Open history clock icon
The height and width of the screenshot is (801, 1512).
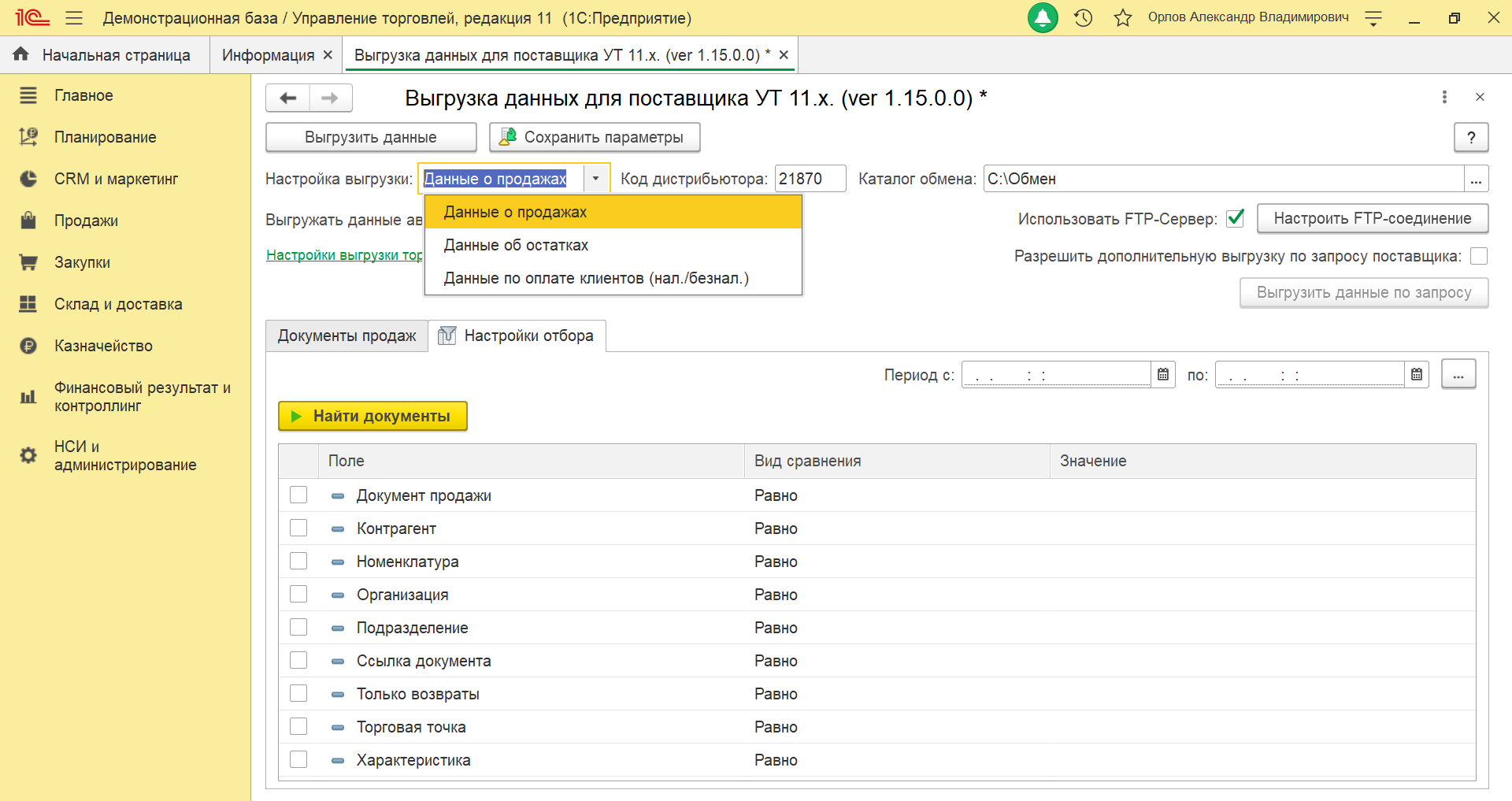tap(1084, 17)
